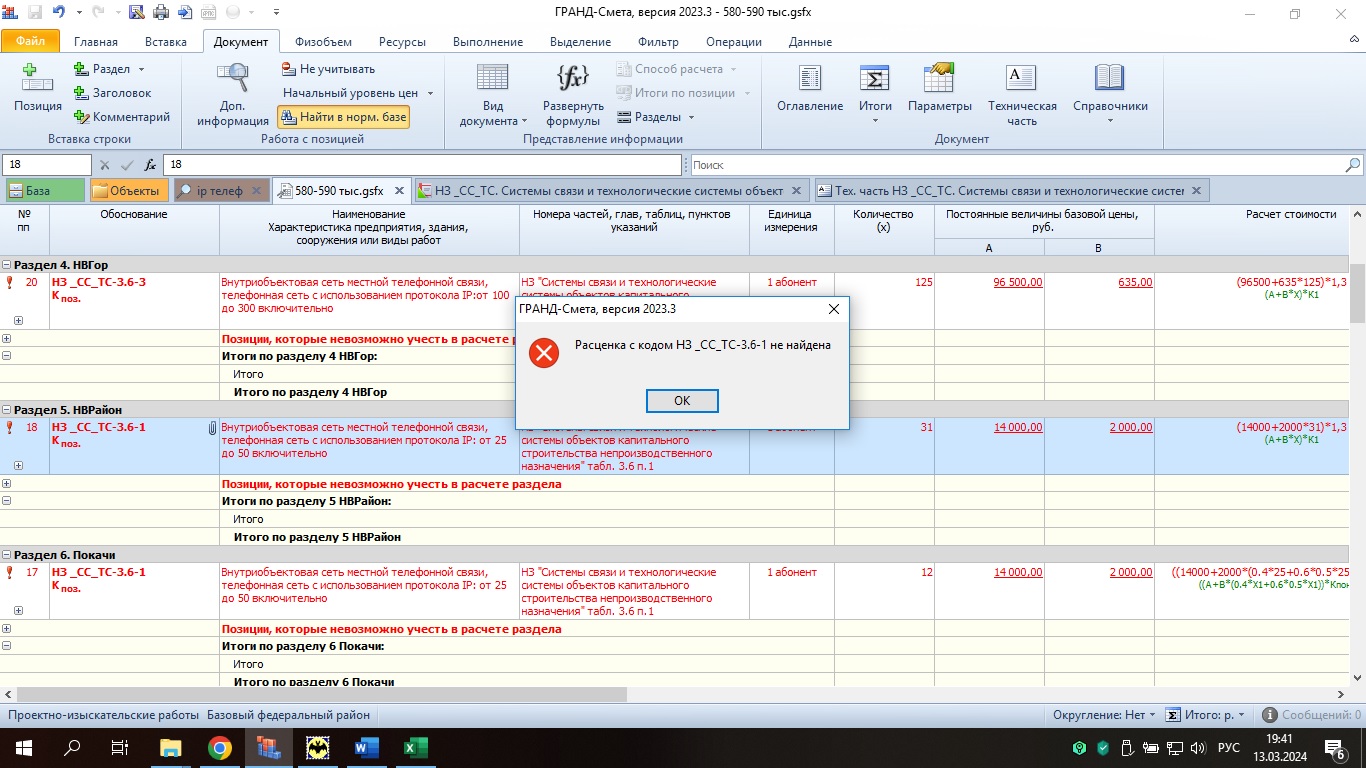Toggle Найти в норм. базе button
Viewport: 1366px width, 768px height.
(x=343, y=117)
